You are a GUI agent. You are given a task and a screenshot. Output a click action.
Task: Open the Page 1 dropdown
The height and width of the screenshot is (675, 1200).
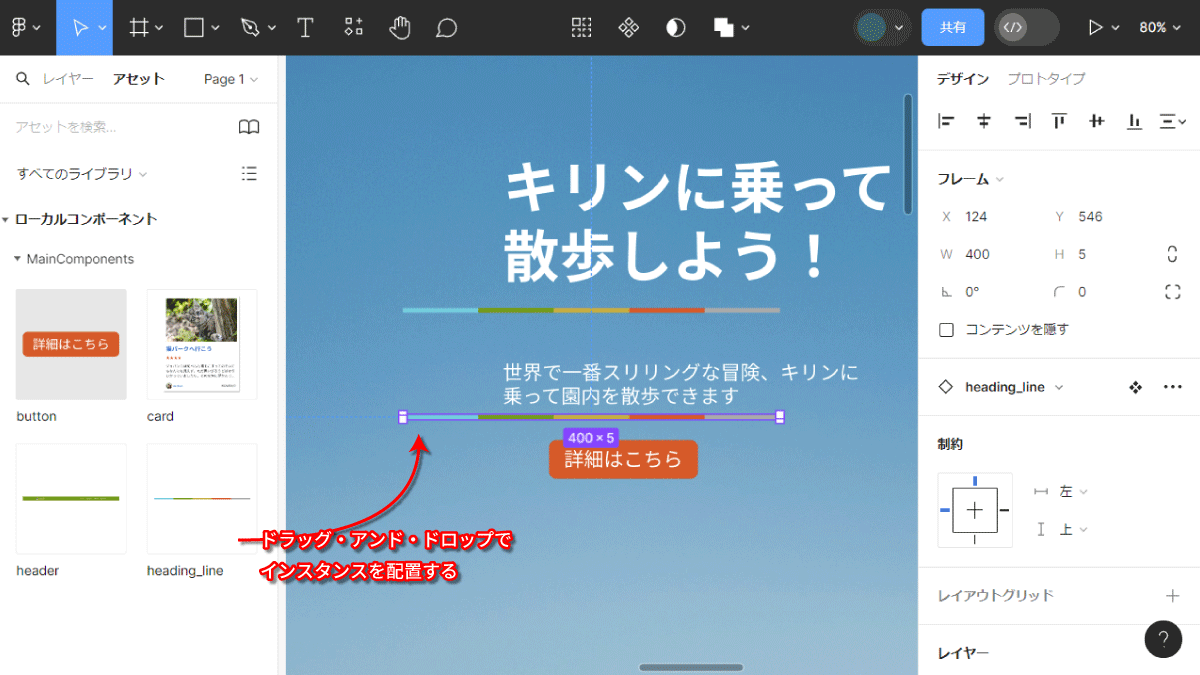tap(231, 79)
